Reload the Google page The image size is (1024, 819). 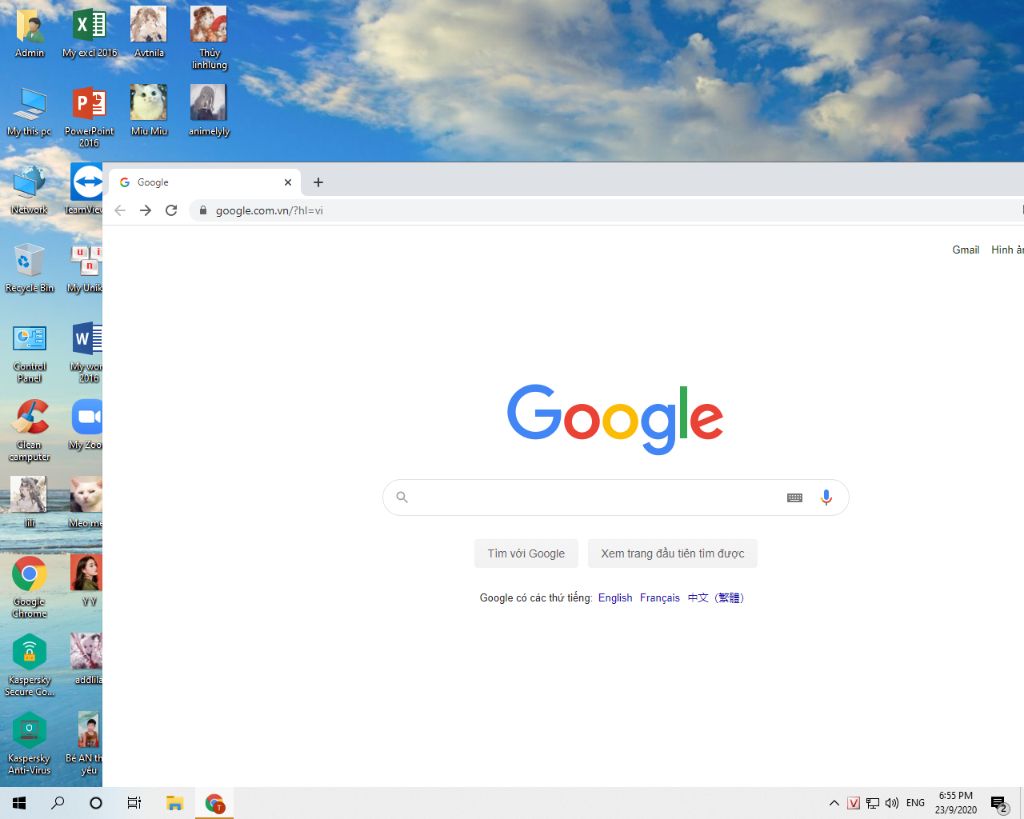(171, 210)
